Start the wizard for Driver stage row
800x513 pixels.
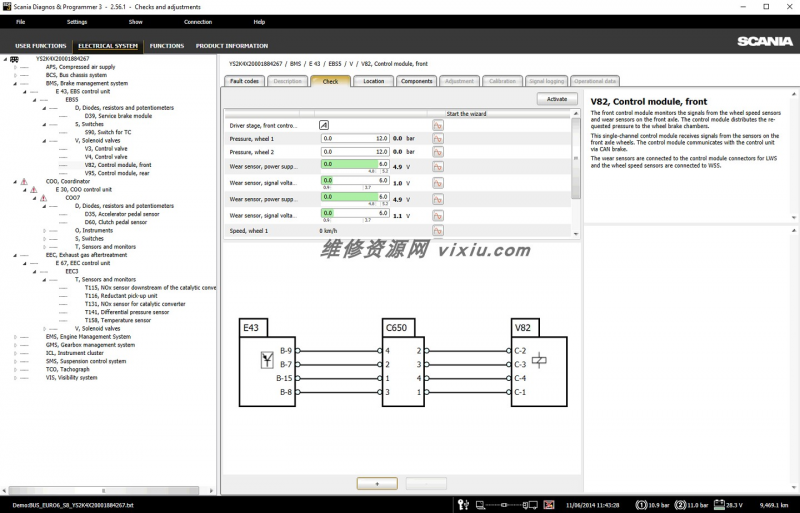point(438,125)
